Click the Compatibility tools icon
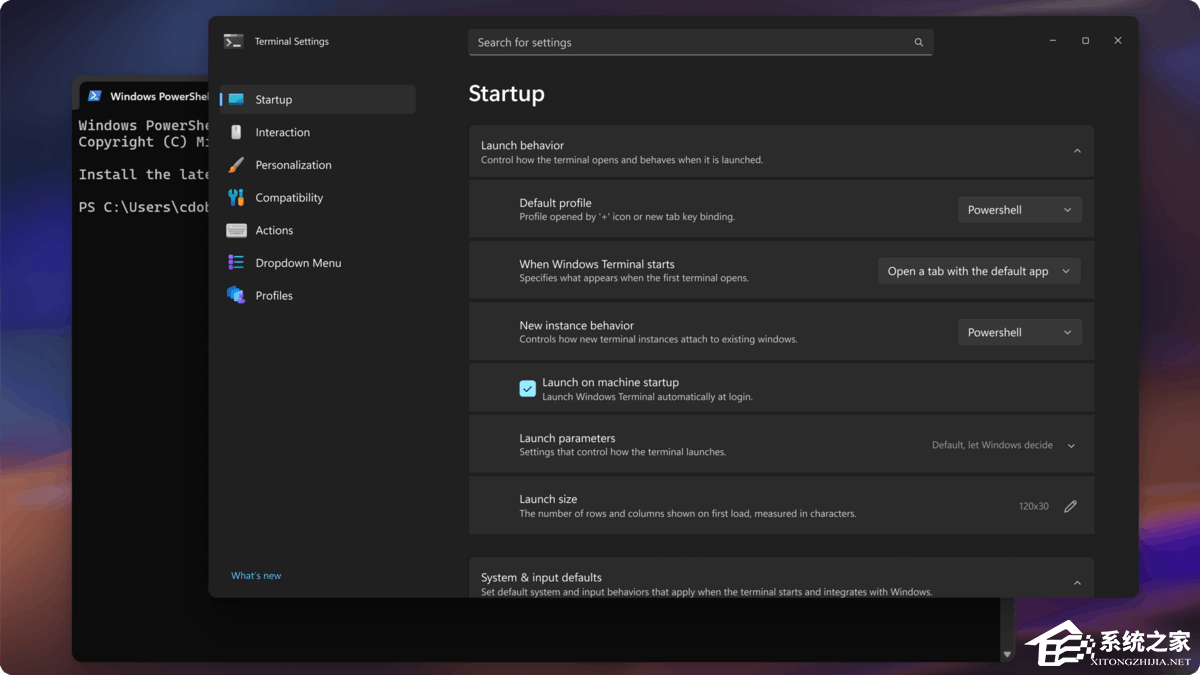 coord(236,197)
